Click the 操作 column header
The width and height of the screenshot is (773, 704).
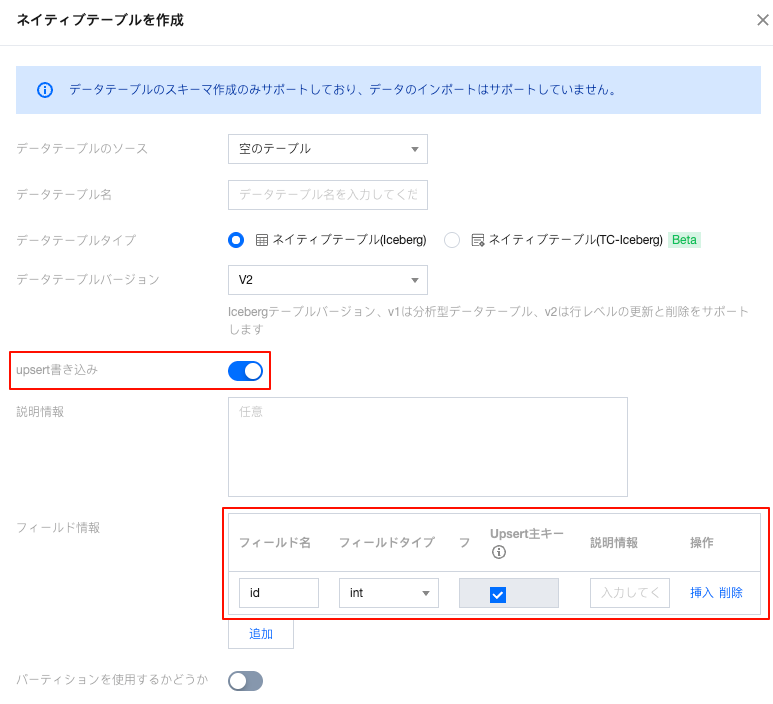coord(702,543)
